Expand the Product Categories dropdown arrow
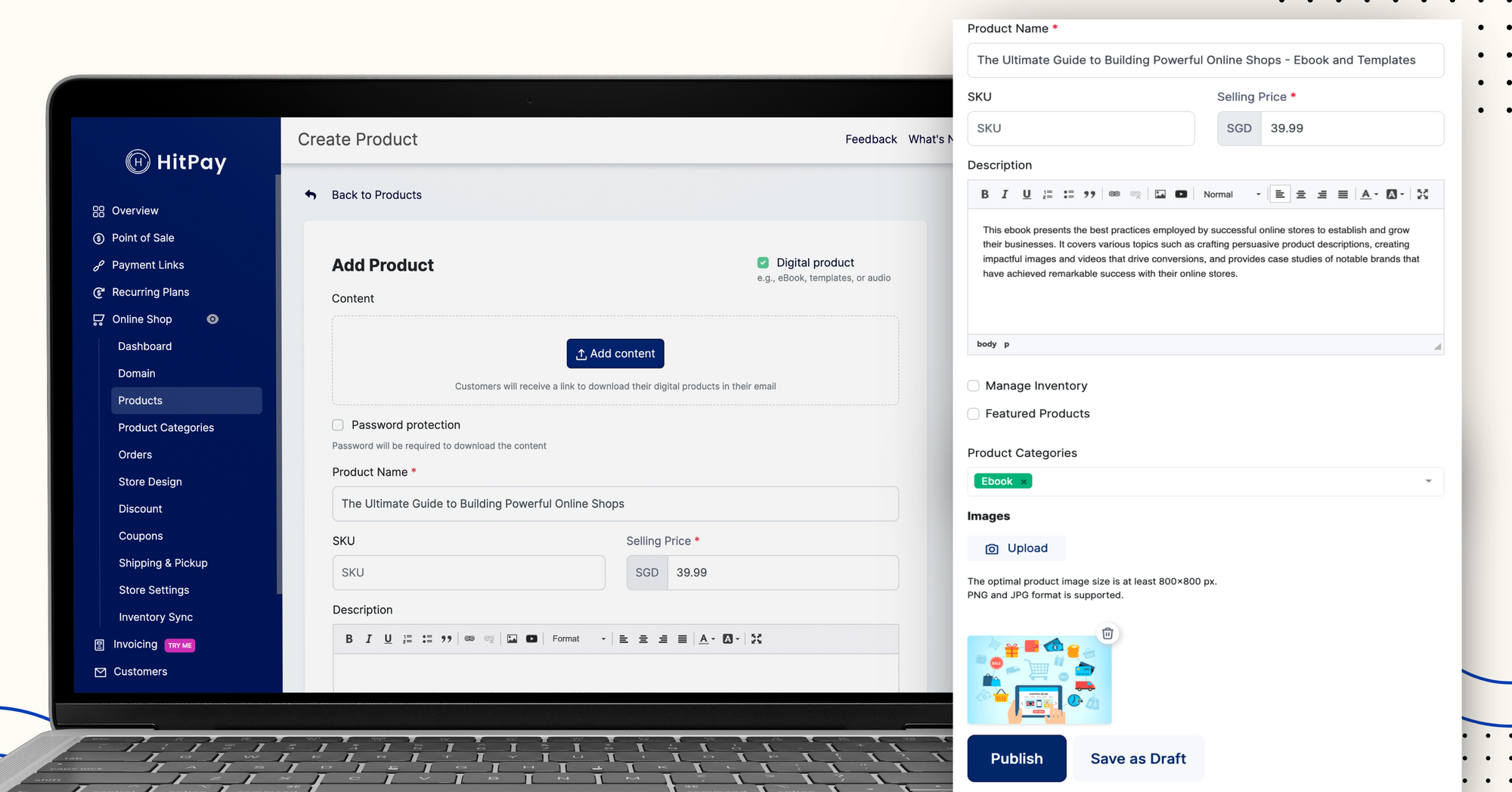The height and width of the screenshot is (792, 1512). coord(1428,482)
